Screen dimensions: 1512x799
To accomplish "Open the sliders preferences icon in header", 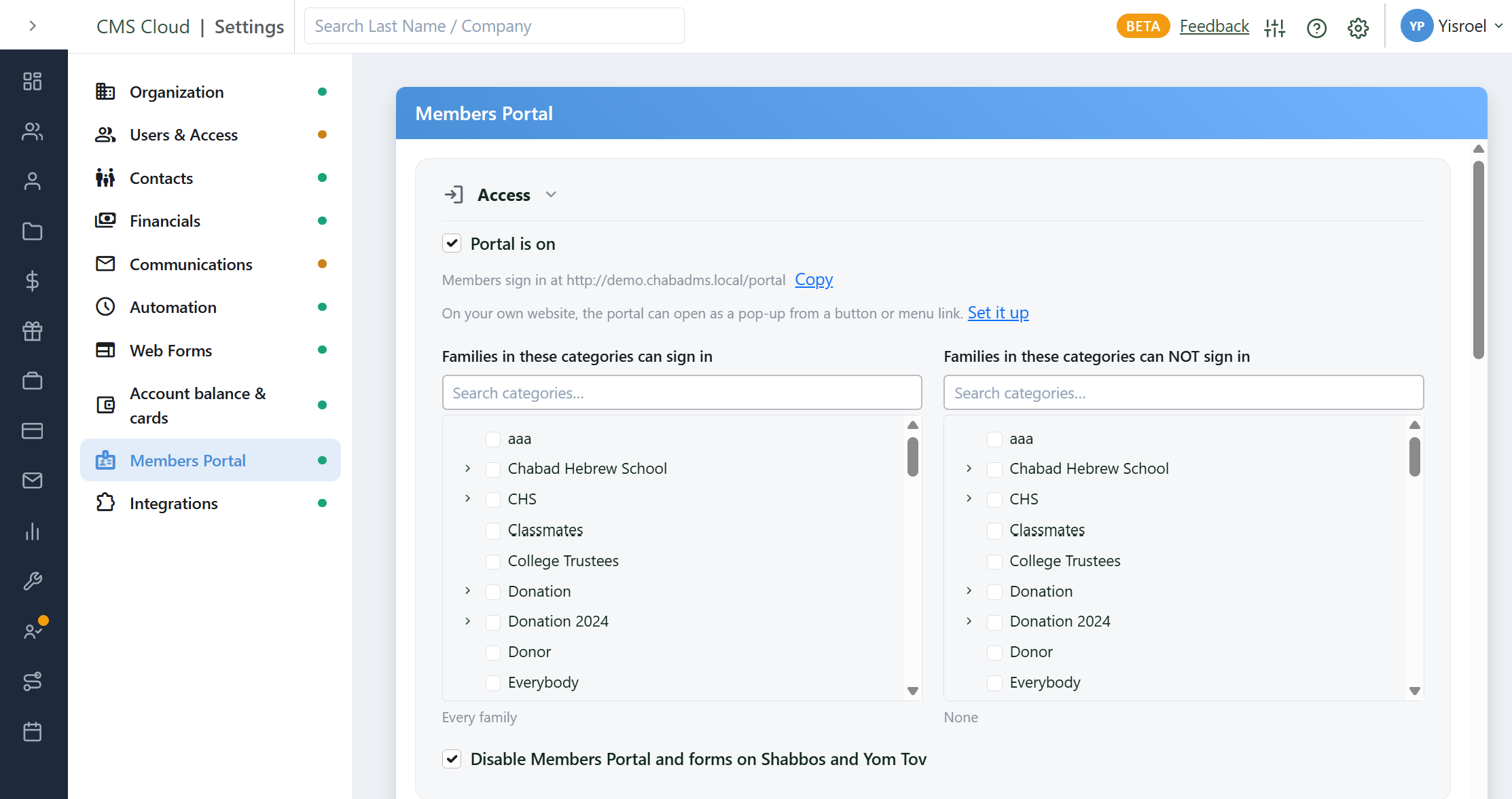I will pos(1275,28).
